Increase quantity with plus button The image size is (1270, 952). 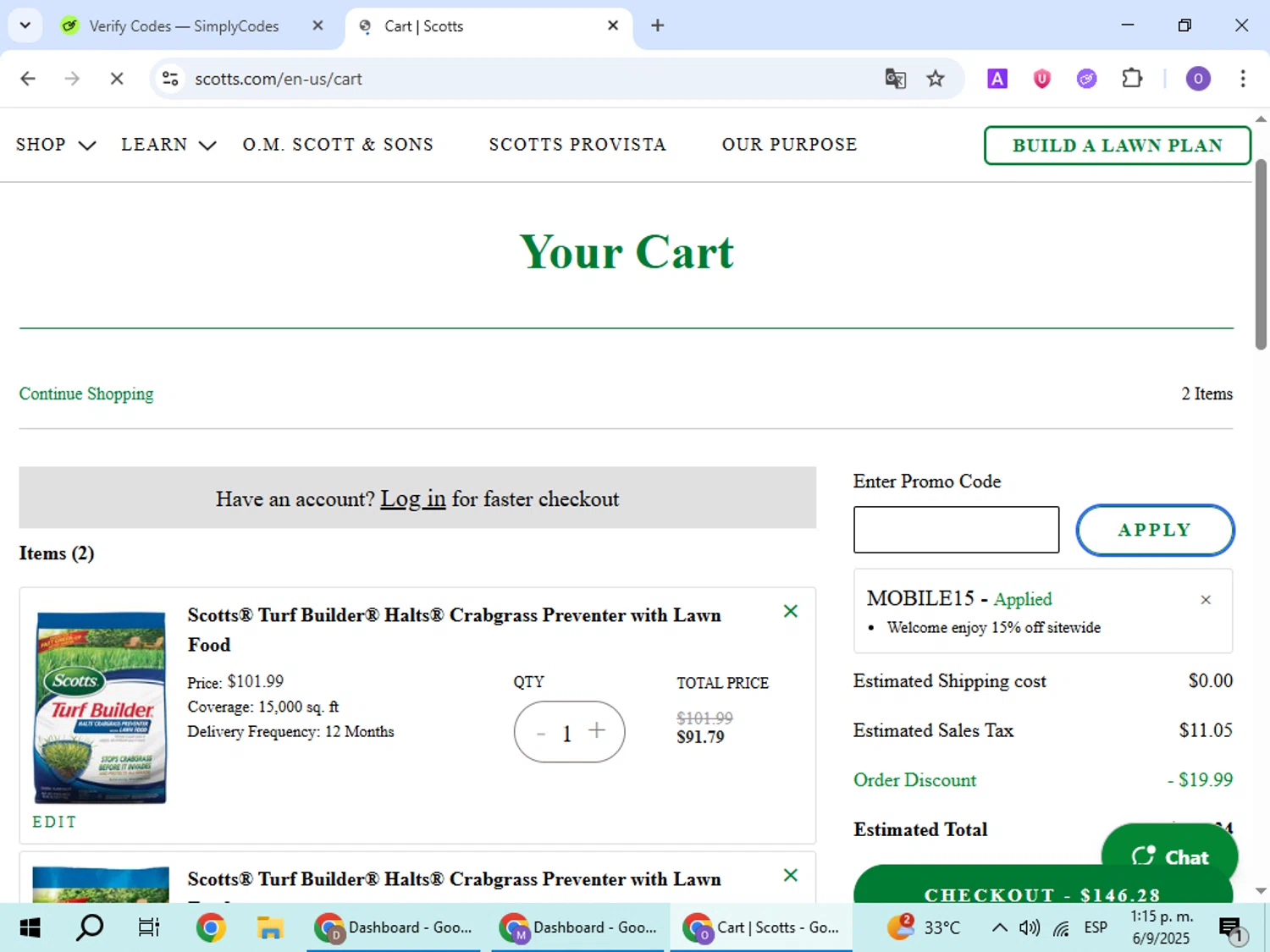coord(597,730)
